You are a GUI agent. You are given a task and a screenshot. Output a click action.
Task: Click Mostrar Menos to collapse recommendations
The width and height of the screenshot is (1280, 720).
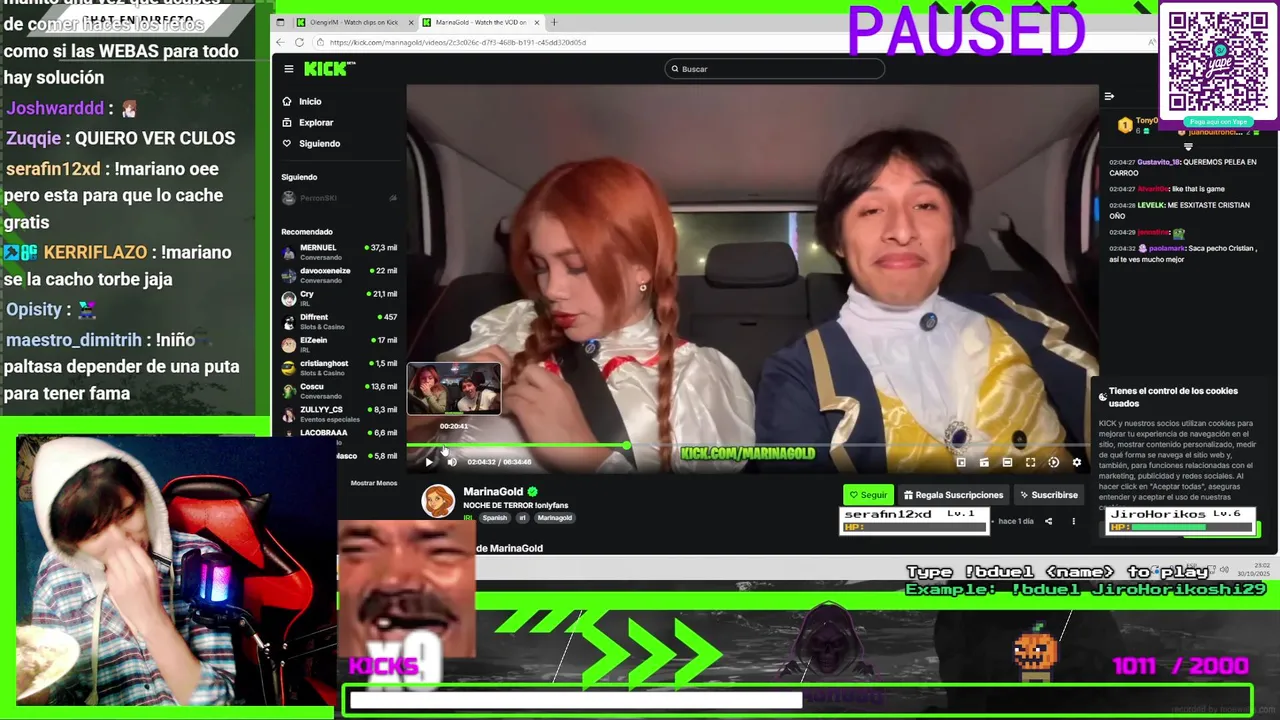[374, 483]
